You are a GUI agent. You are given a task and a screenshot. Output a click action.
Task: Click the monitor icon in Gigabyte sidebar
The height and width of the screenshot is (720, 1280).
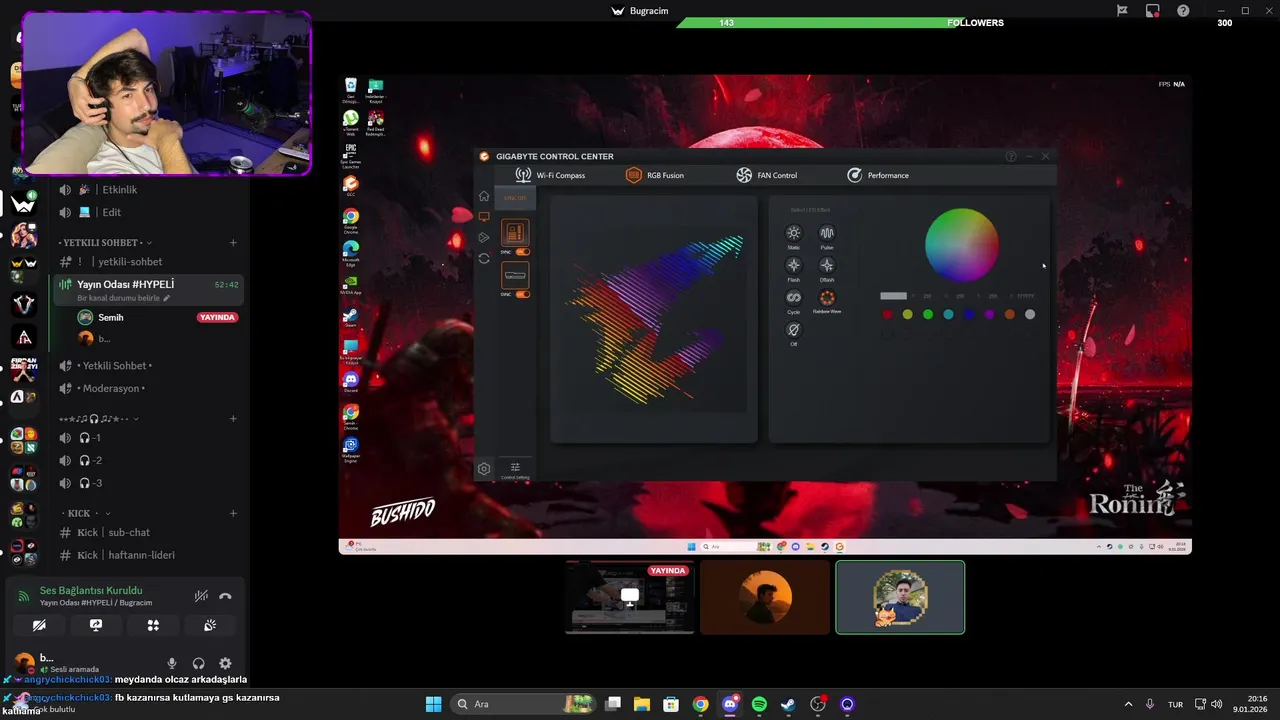coord(484,217)
